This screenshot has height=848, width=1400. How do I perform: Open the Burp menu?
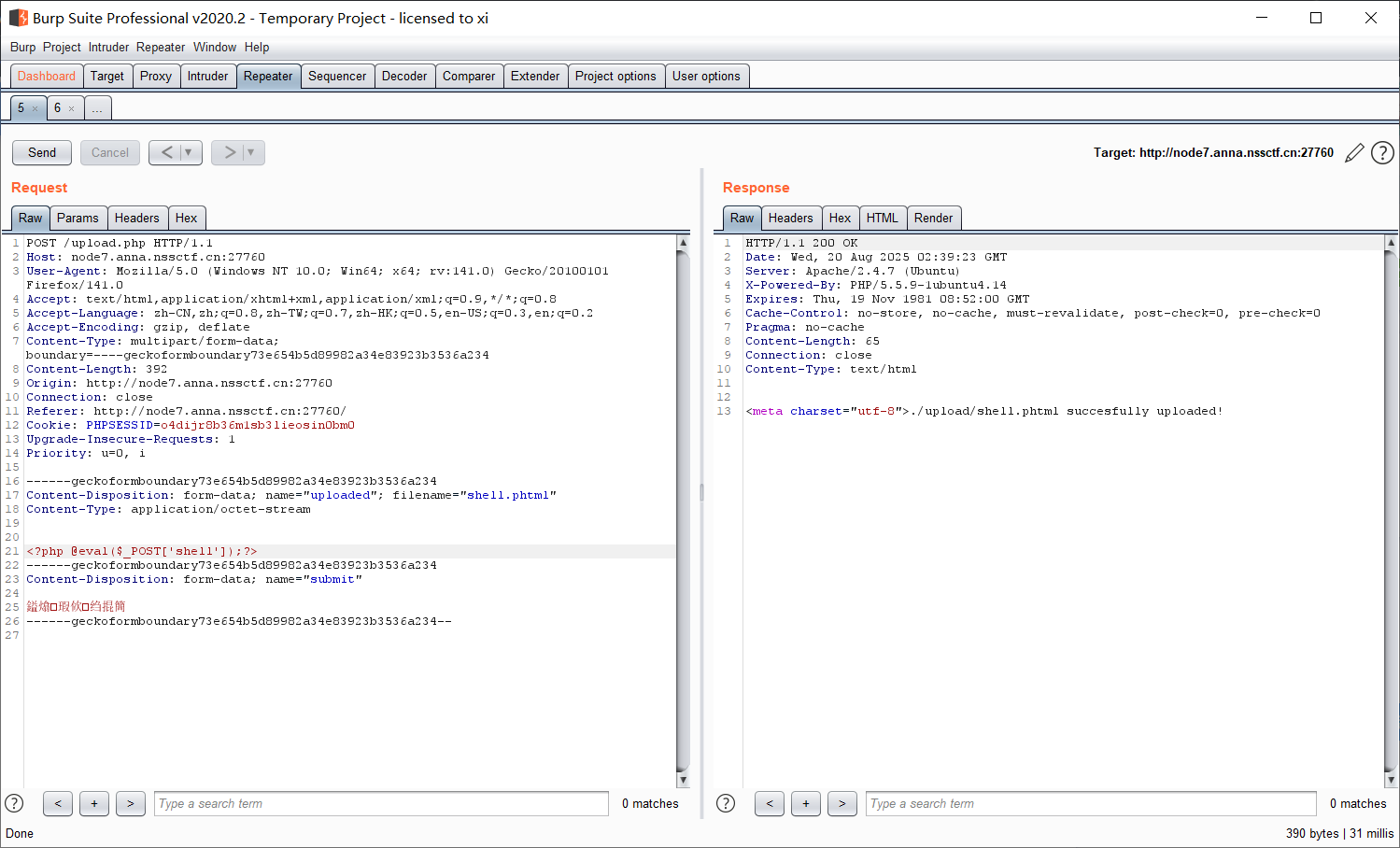(22, 47)
